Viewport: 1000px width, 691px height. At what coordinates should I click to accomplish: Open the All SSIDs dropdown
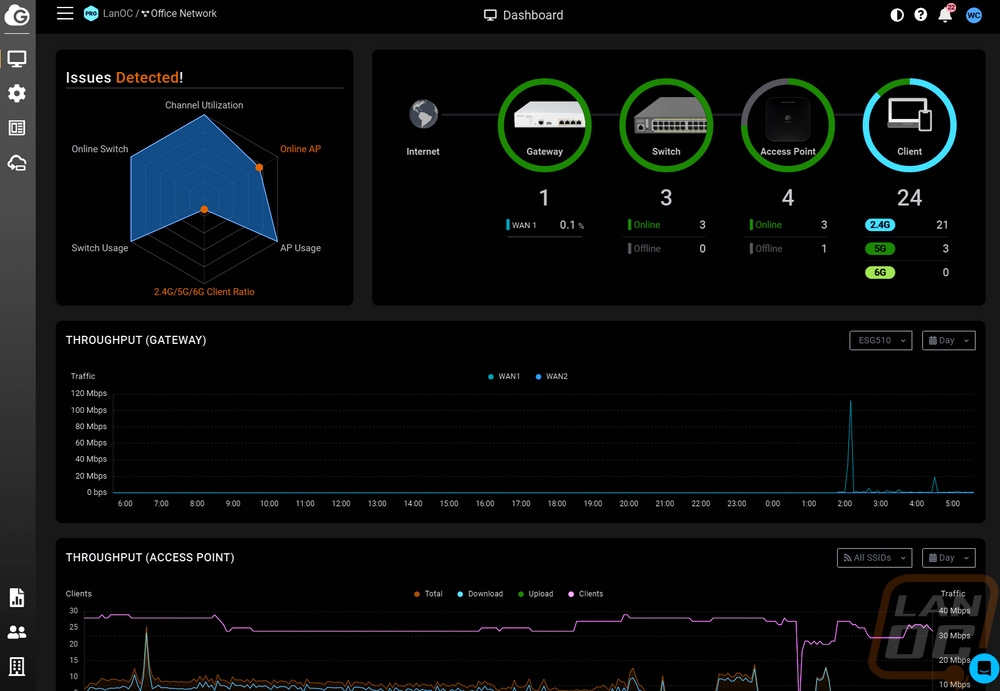click(x=874, y=558)
